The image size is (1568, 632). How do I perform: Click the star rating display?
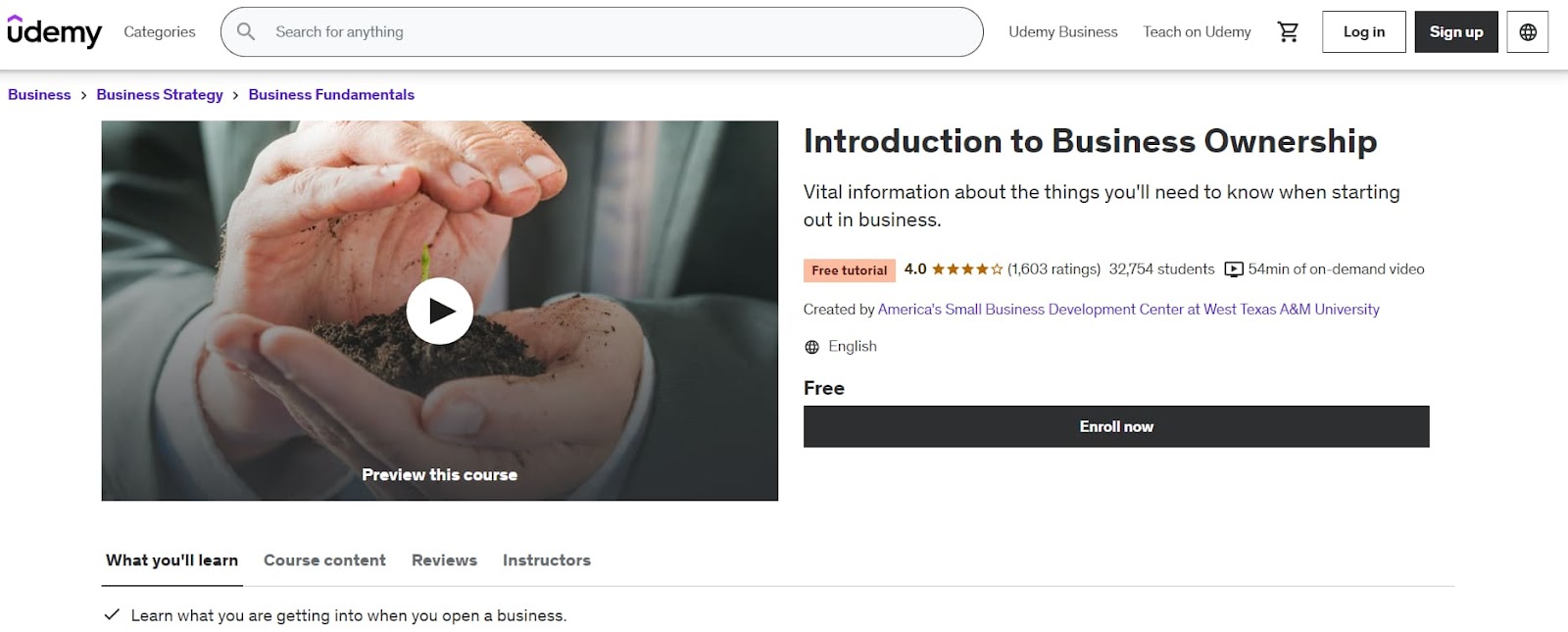tap(966, 269)
